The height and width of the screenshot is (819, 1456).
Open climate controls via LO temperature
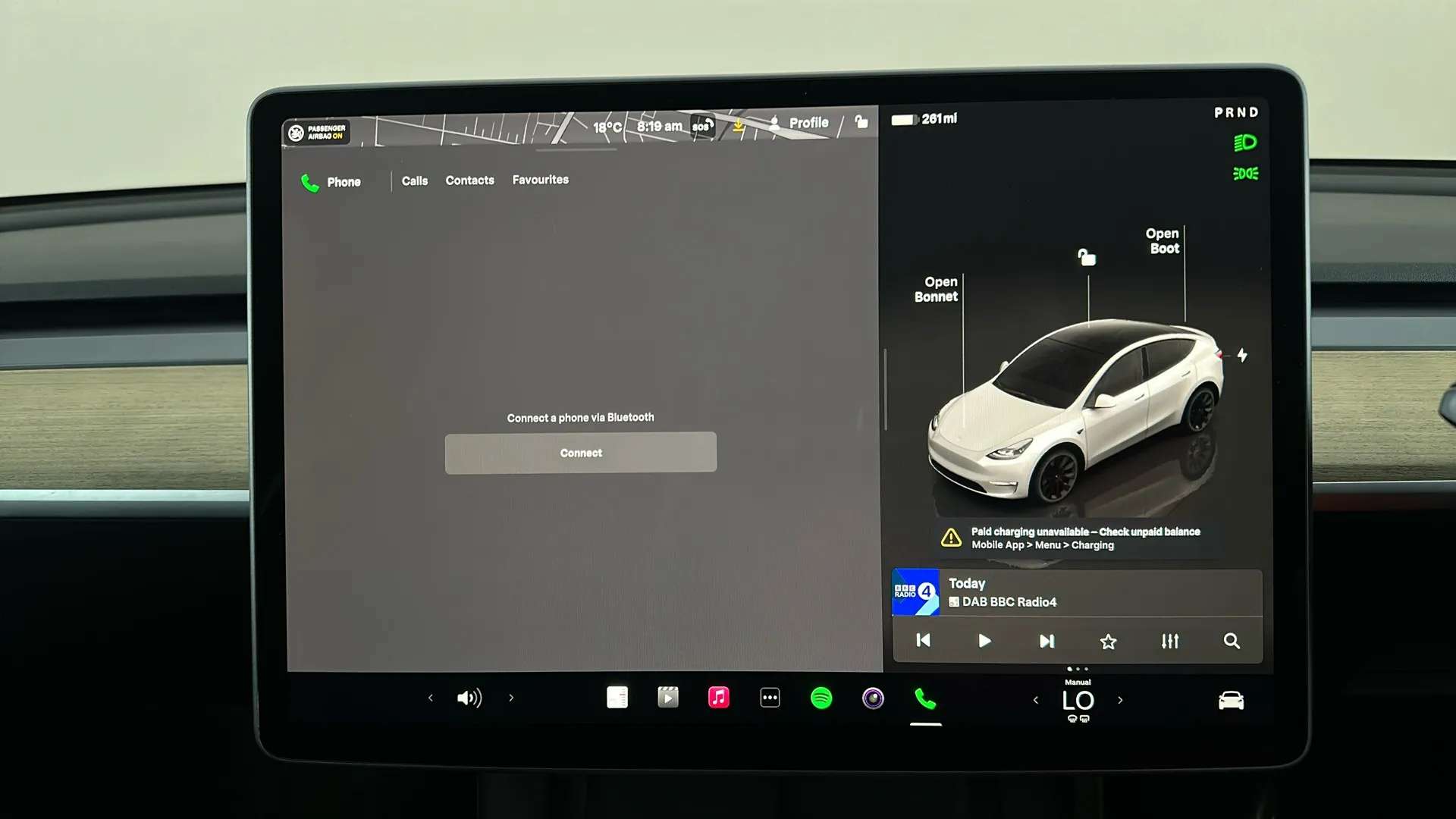click(1078, 701)
